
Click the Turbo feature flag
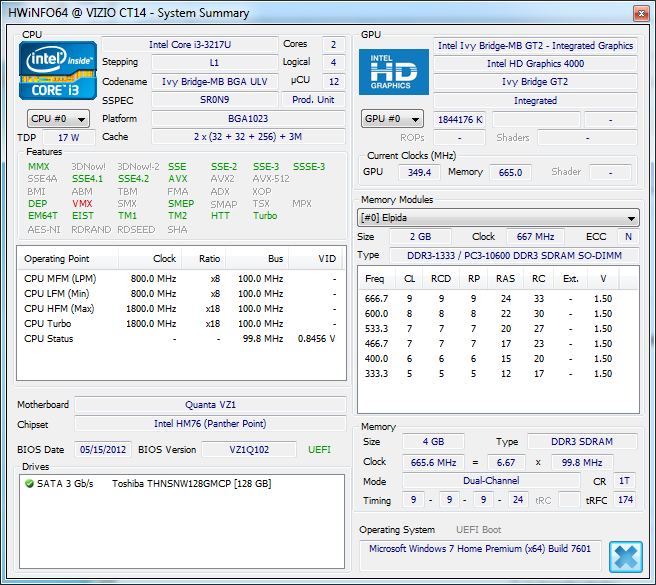pos(265,216)
